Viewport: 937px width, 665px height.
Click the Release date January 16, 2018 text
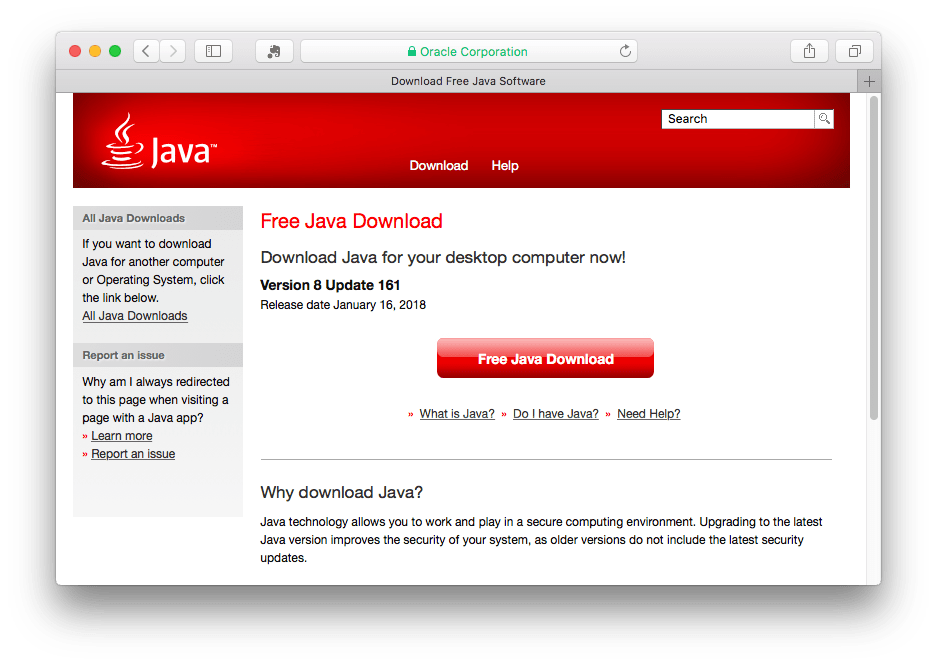tap(343, 305)
